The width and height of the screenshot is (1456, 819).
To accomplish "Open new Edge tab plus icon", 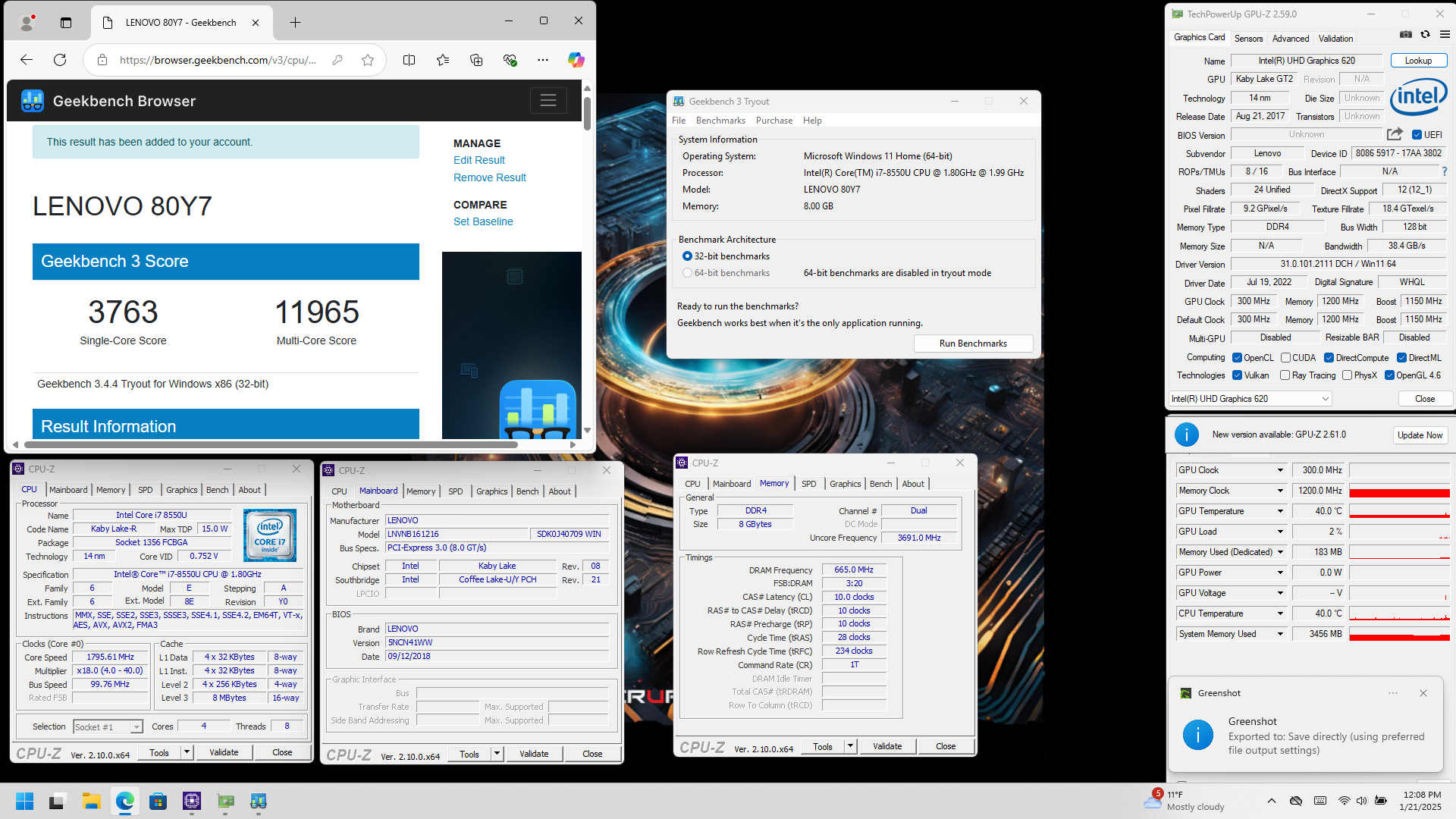I will (x=295, y=22).
